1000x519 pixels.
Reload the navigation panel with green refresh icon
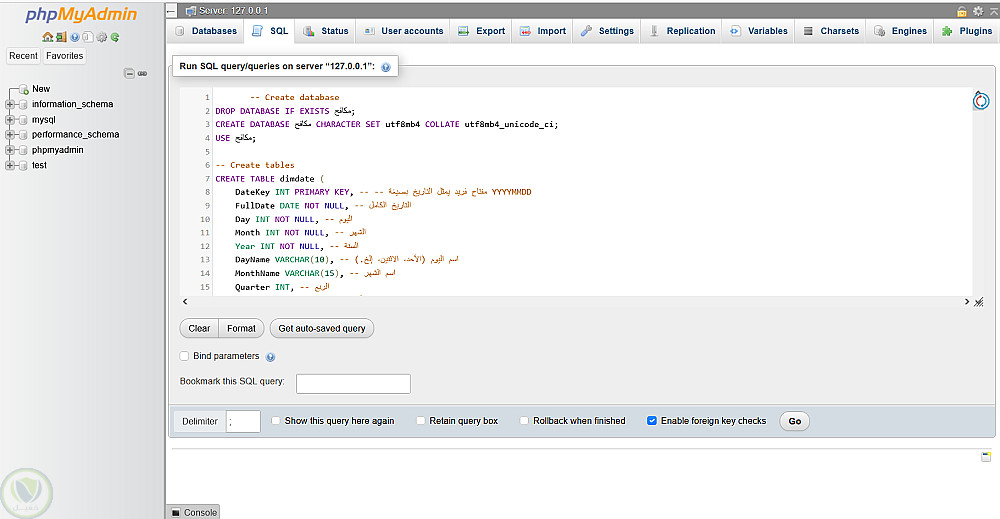coord(115,37)
